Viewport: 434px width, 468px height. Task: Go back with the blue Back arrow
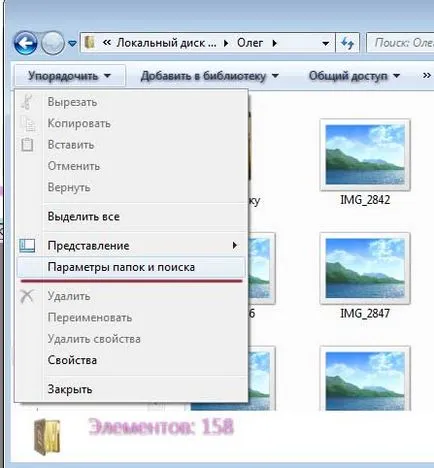tap(25, 43)
